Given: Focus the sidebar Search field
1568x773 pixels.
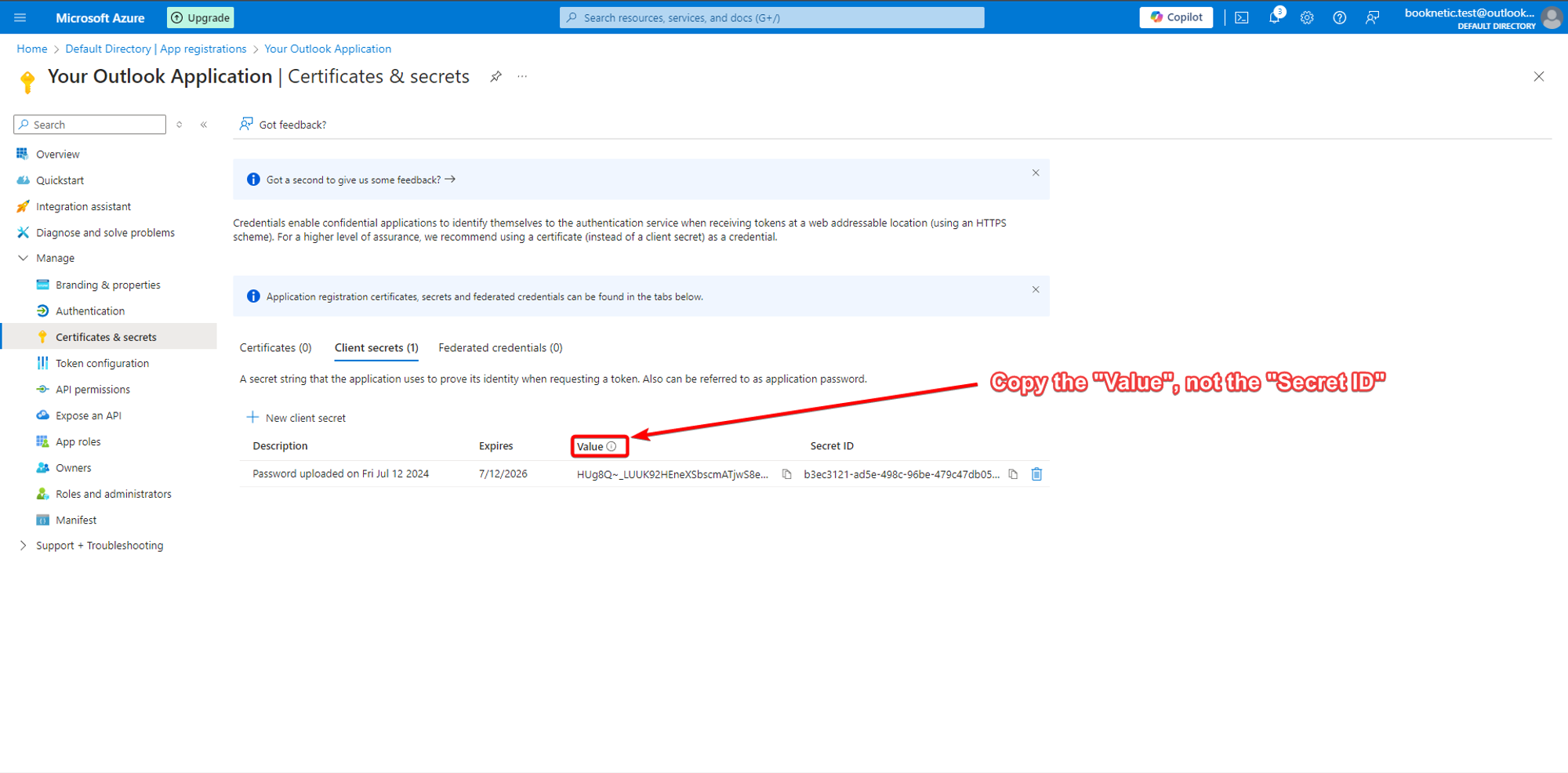Looking at the screenshot, I should [x=90, y=125].
